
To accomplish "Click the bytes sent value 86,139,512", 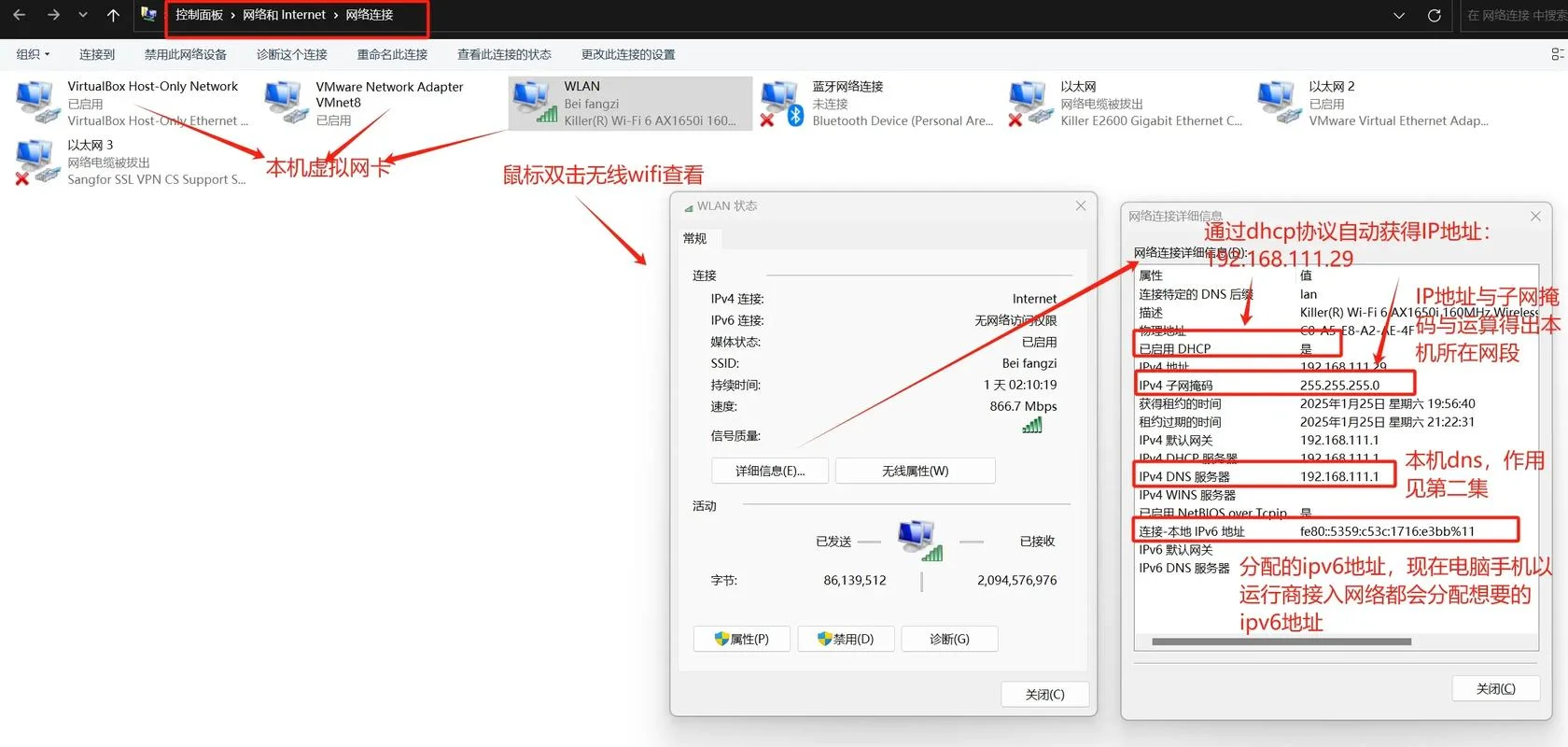I will coord(855,580).
